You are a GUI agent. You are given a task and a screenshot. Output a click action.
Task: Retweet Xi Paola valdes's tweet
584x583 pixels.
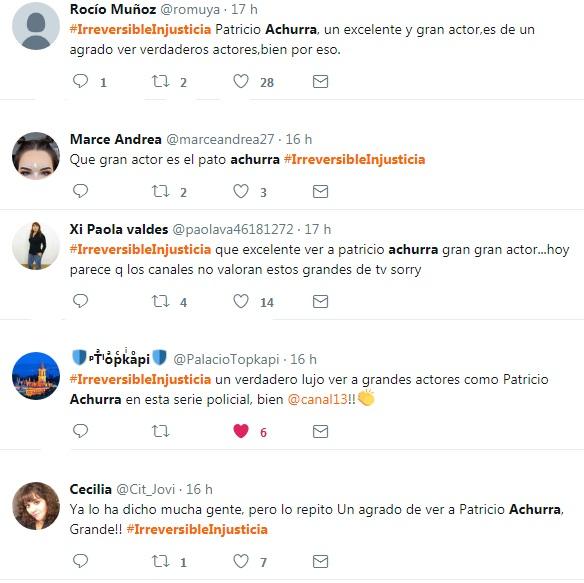(x=161, y=301)
